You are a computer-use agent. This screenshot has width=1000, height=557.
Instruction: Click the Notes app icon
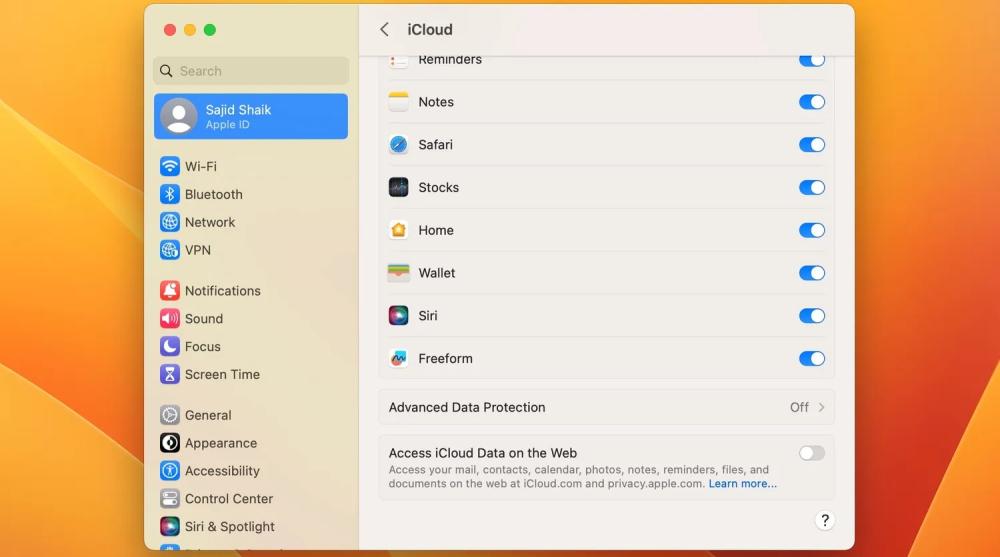[399, 102]
